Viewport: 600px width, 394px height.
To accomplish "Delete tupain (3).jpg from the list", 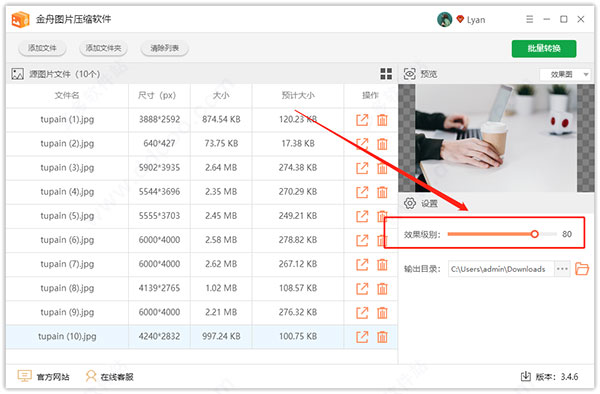I will point(382,168).
